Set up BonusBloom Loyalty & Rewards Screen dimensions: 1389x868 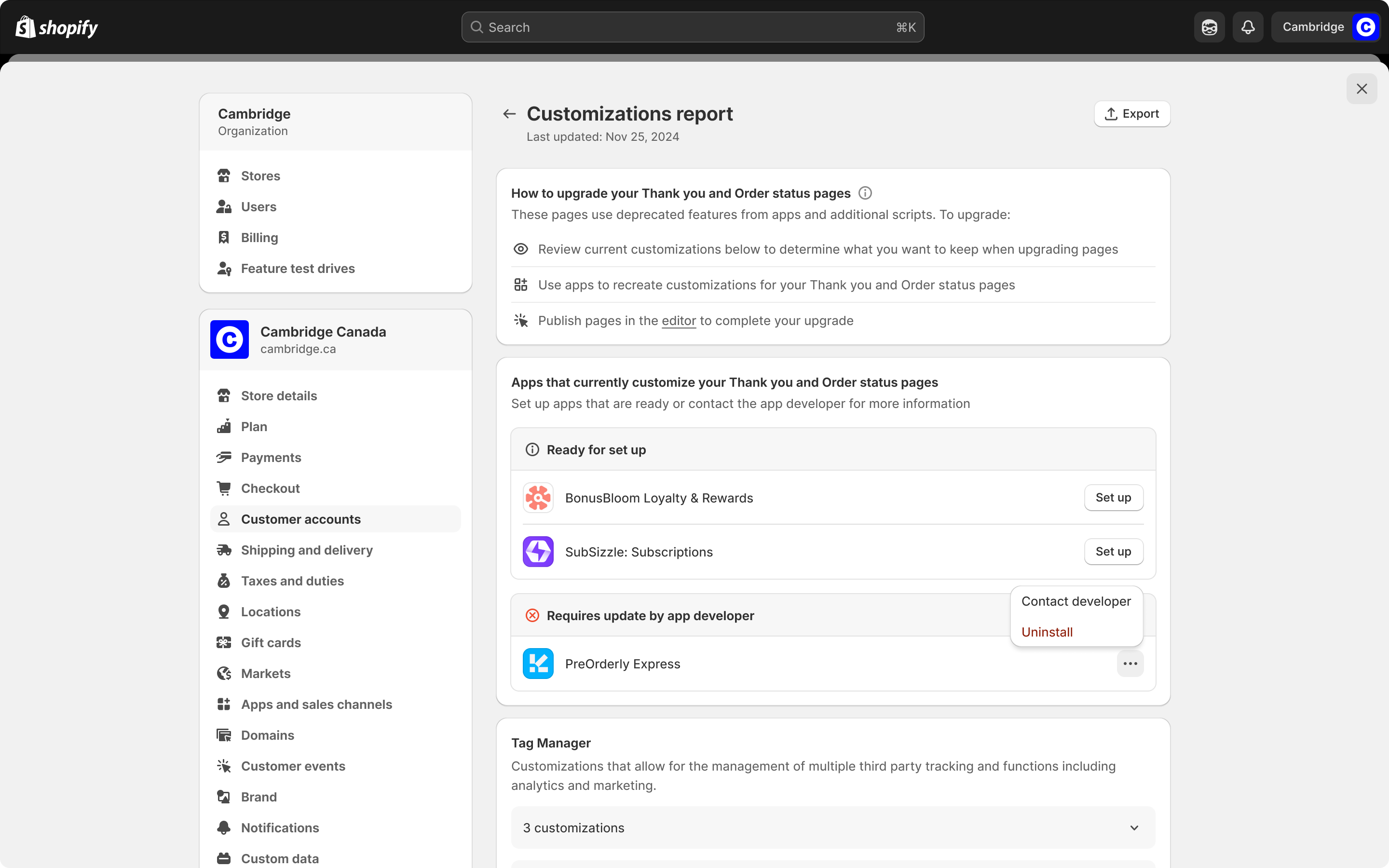pyautogui.click(x=1114, y=497)
